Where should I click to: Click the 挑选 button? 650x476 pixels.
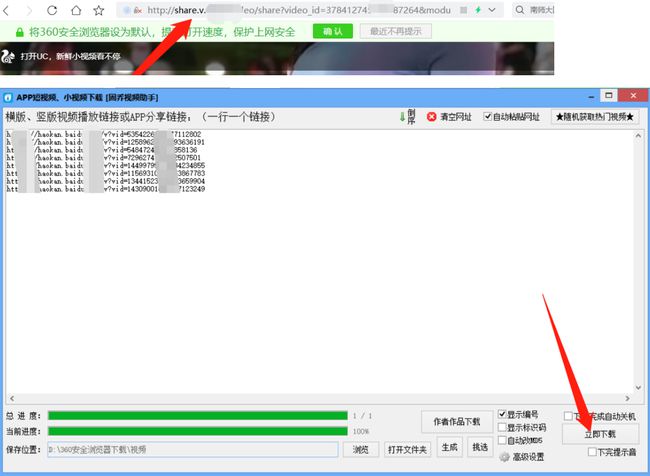click(x=480, y=447)
